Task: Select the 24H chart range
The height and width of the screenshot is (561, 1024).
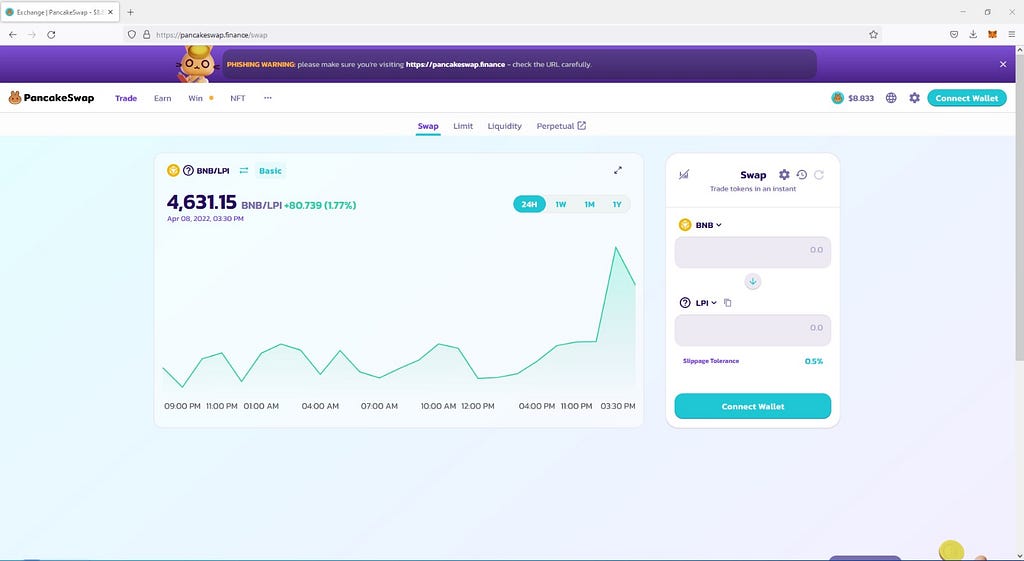Action: click(x=529, y=204)
